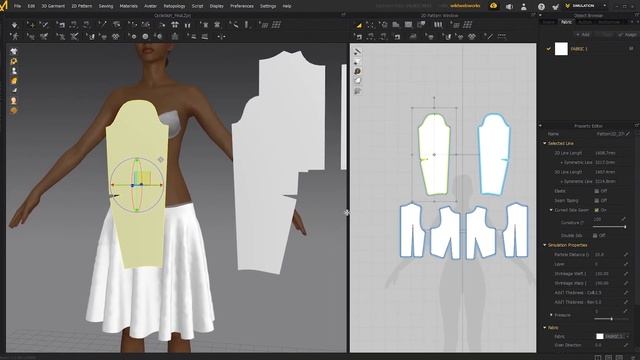The image size is (640, 360).
Task: Select the pause icon in 3D toolbar
Action: pyautogui.click(x=187, y=25)
